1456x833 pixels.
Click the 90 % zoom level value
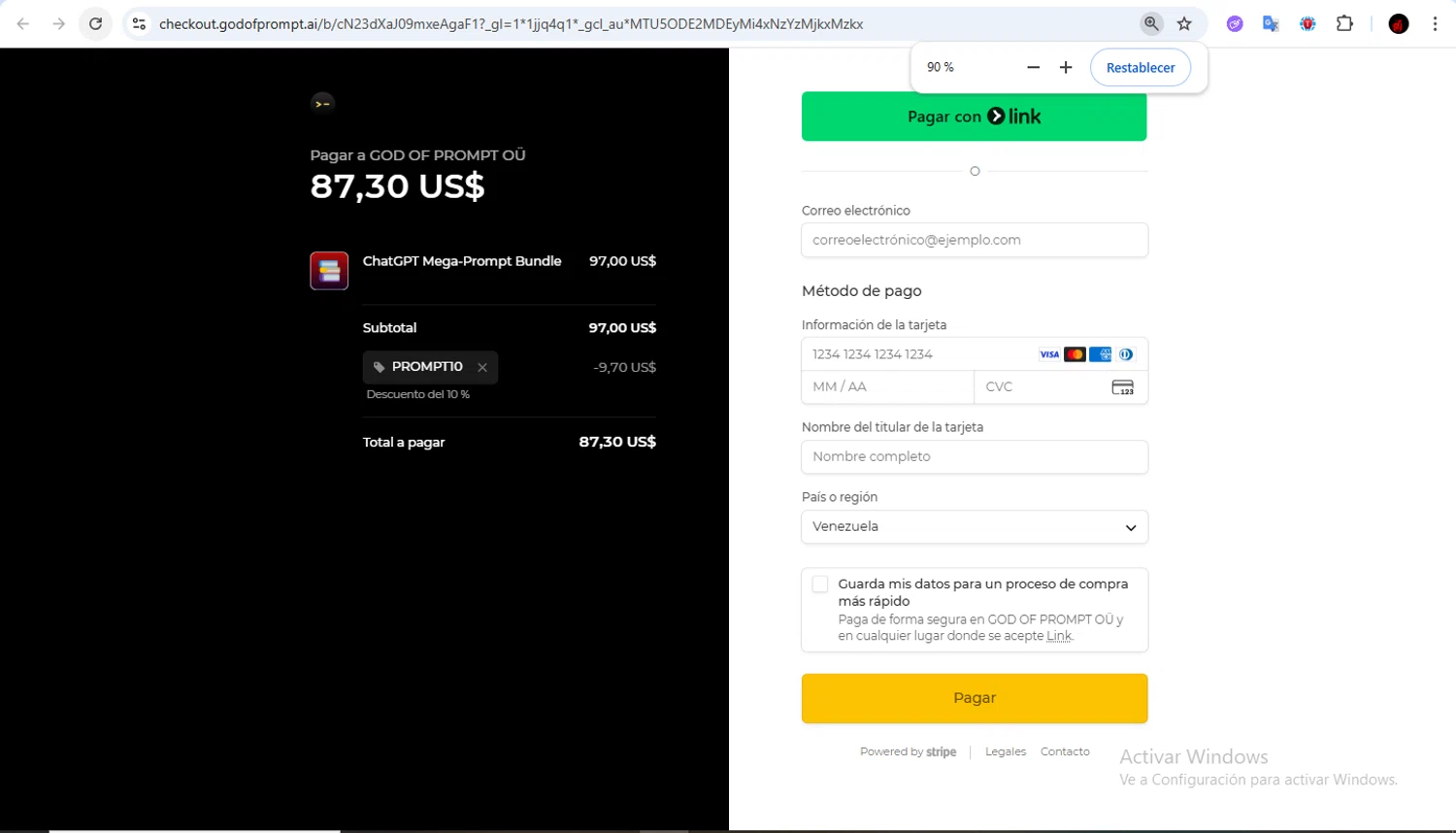941,67
